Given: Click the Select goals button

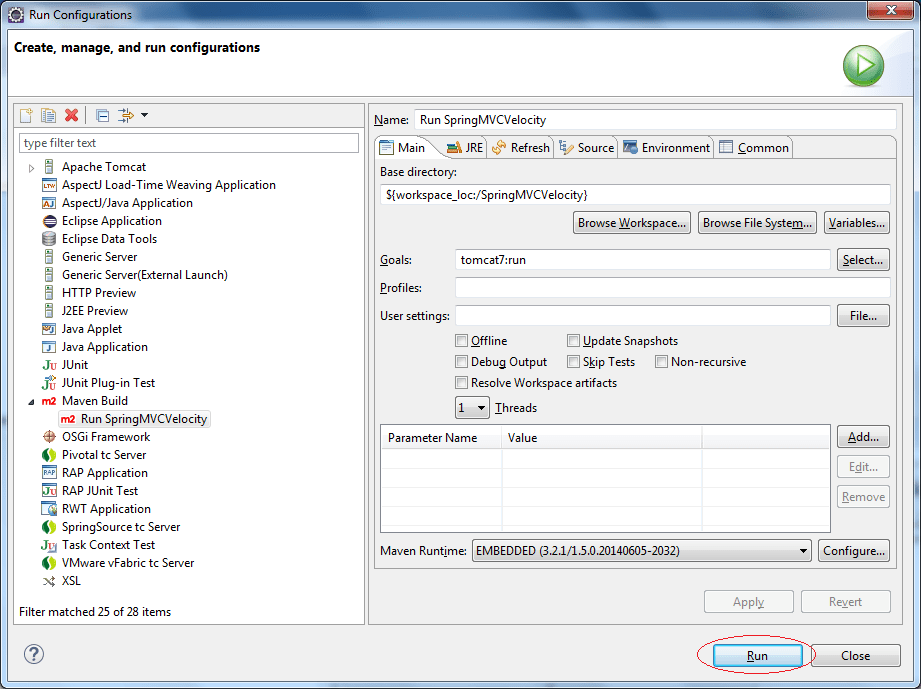Looking at the screenshot, I should [863, 260].
